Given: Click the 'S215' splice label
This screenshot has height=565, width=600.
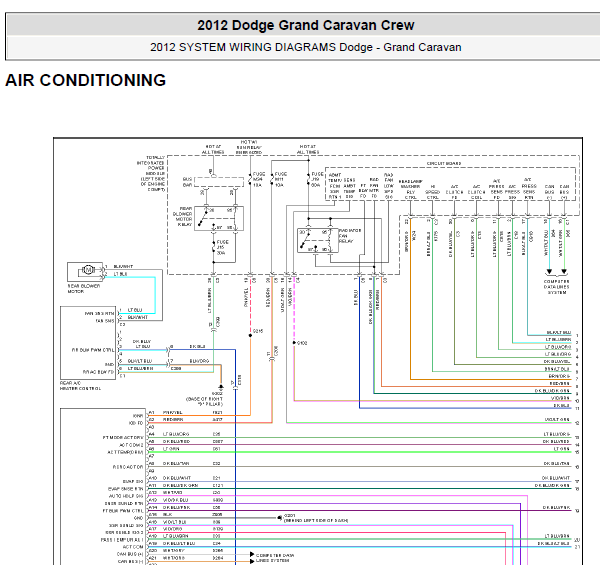Looking at the screenshot, I should click(258, 331).
